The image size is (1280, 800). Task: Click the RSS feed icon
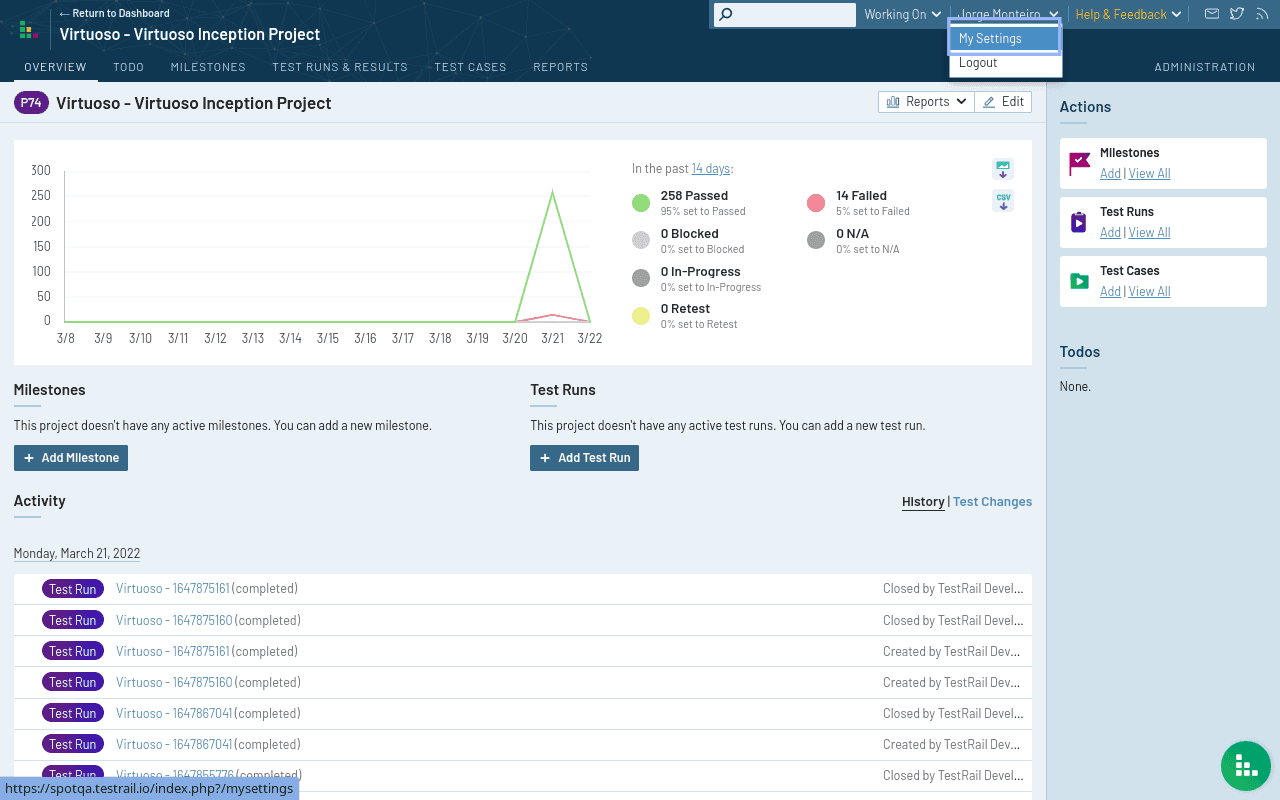point(1261,14)
